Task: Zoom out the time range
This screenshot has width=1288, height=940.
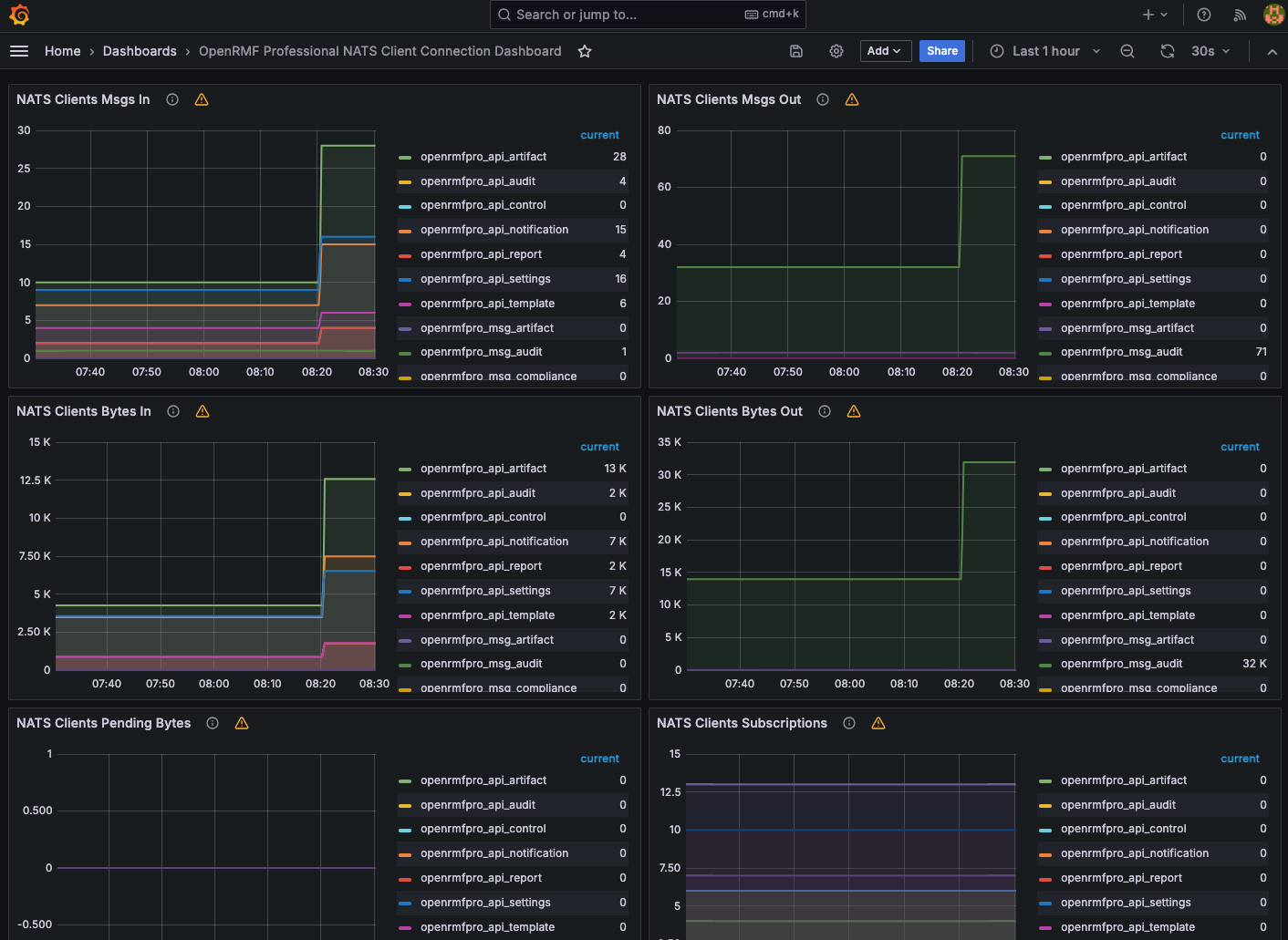Action: coord(1127,51)
